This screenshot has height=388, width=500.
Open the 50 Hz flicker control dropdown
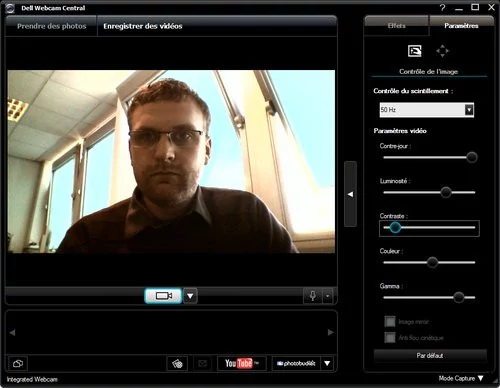click(427, 110)
